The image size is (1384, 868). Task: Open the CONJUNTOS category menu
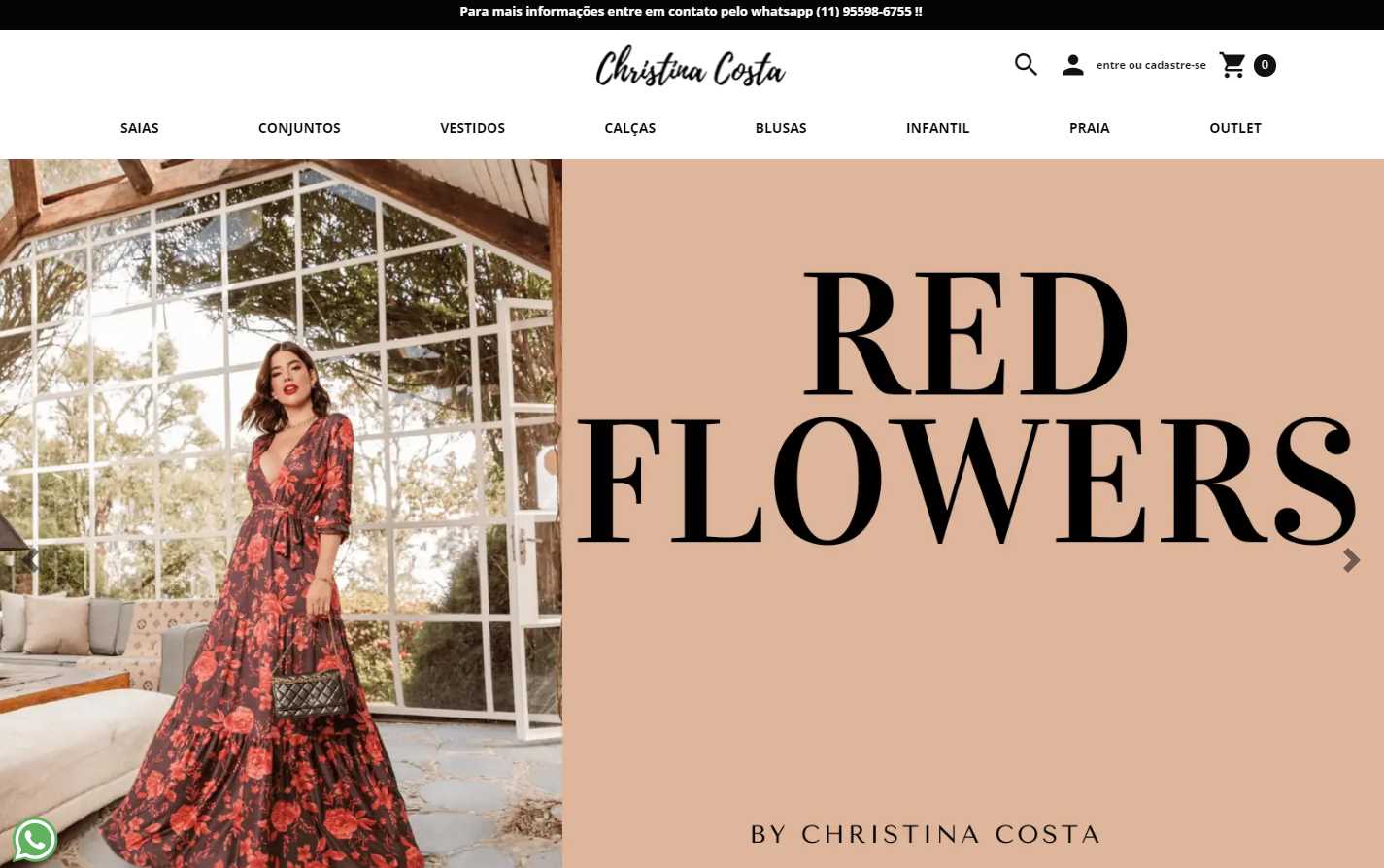(299, 128)
